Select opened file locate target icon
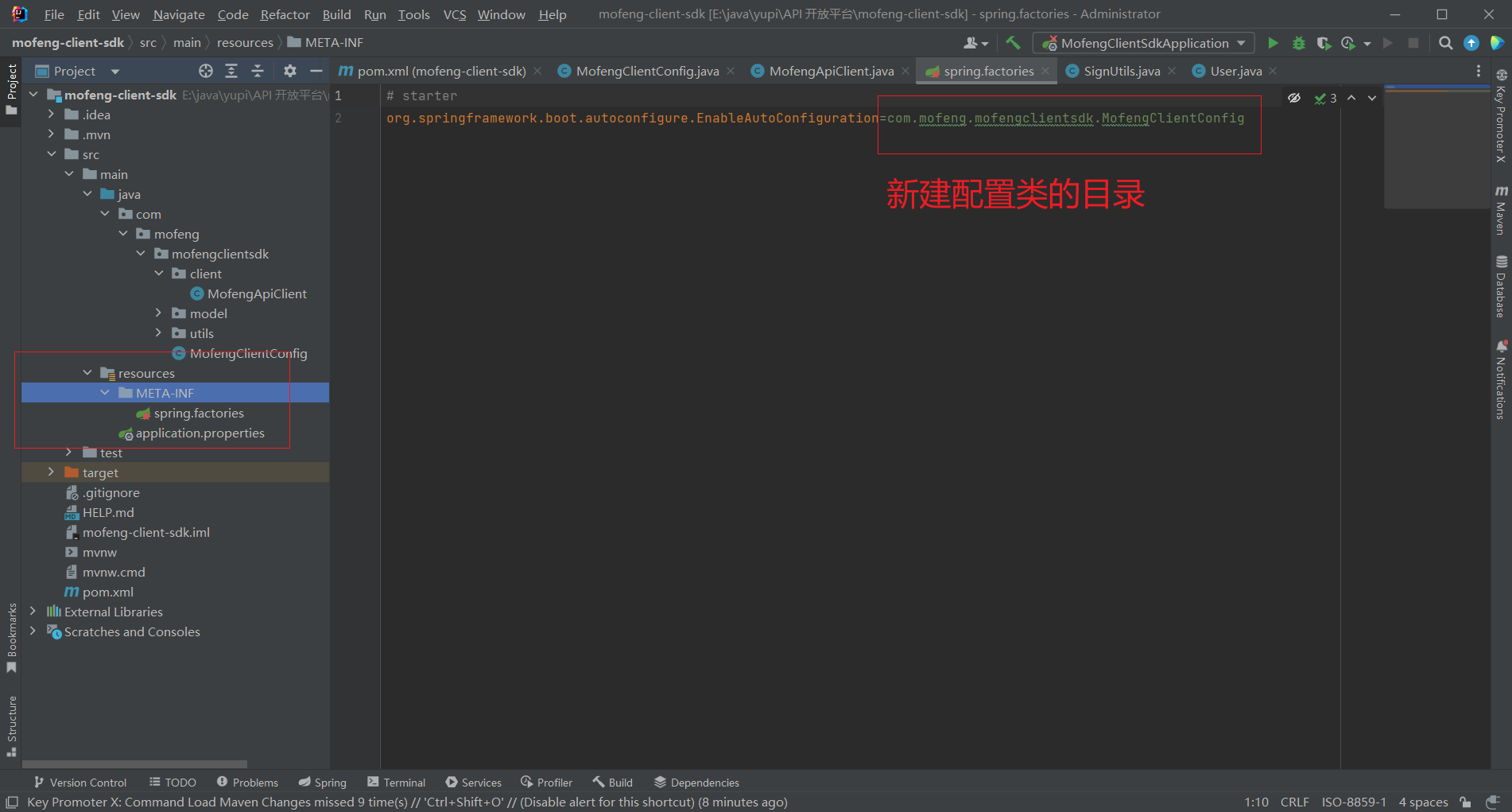This screenshot has height=812, width=1512. tap(206, 71)
